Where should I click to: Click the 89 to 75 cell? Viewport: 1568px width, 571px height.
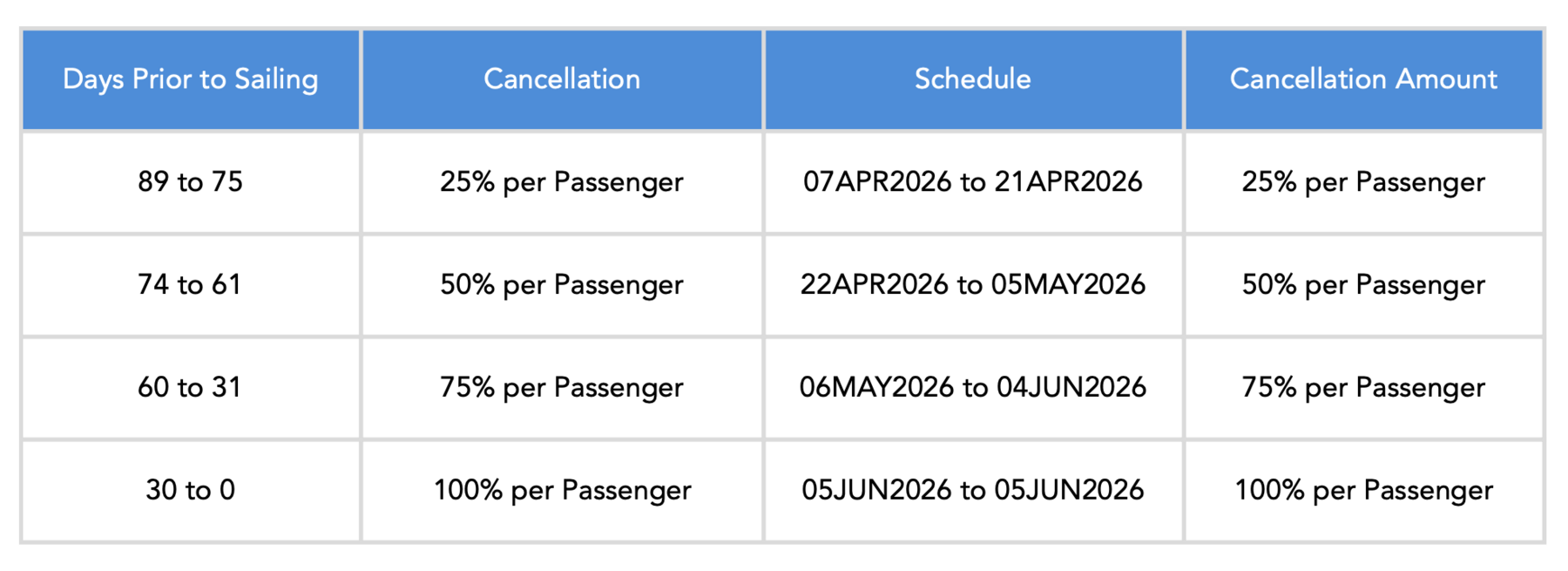click(191, 182)
